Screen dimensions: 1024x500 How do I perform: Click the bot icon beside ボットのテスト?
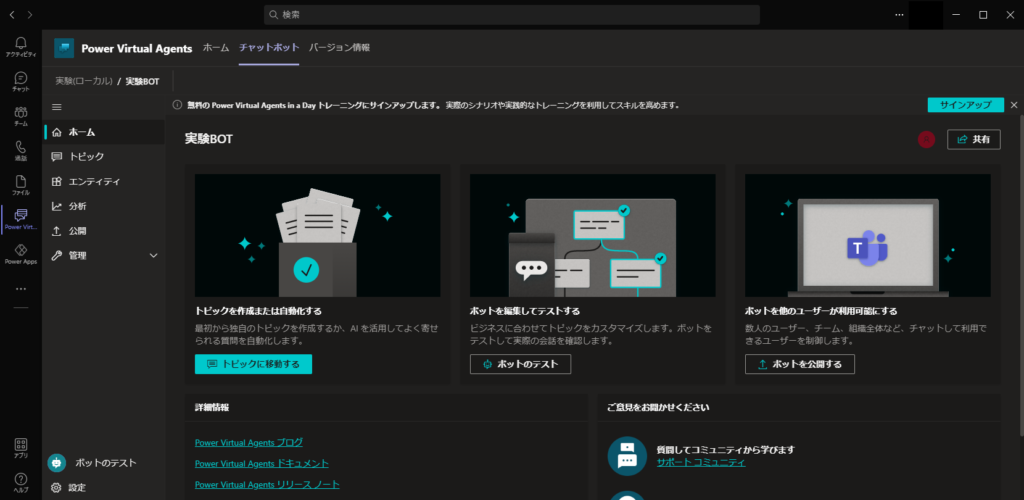point(57,463)
